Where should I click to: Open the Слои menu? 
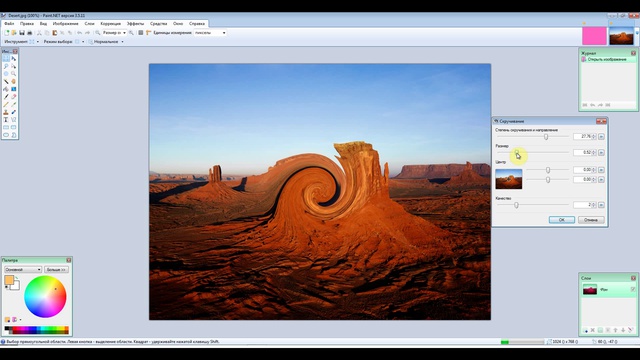pos(89,24)
